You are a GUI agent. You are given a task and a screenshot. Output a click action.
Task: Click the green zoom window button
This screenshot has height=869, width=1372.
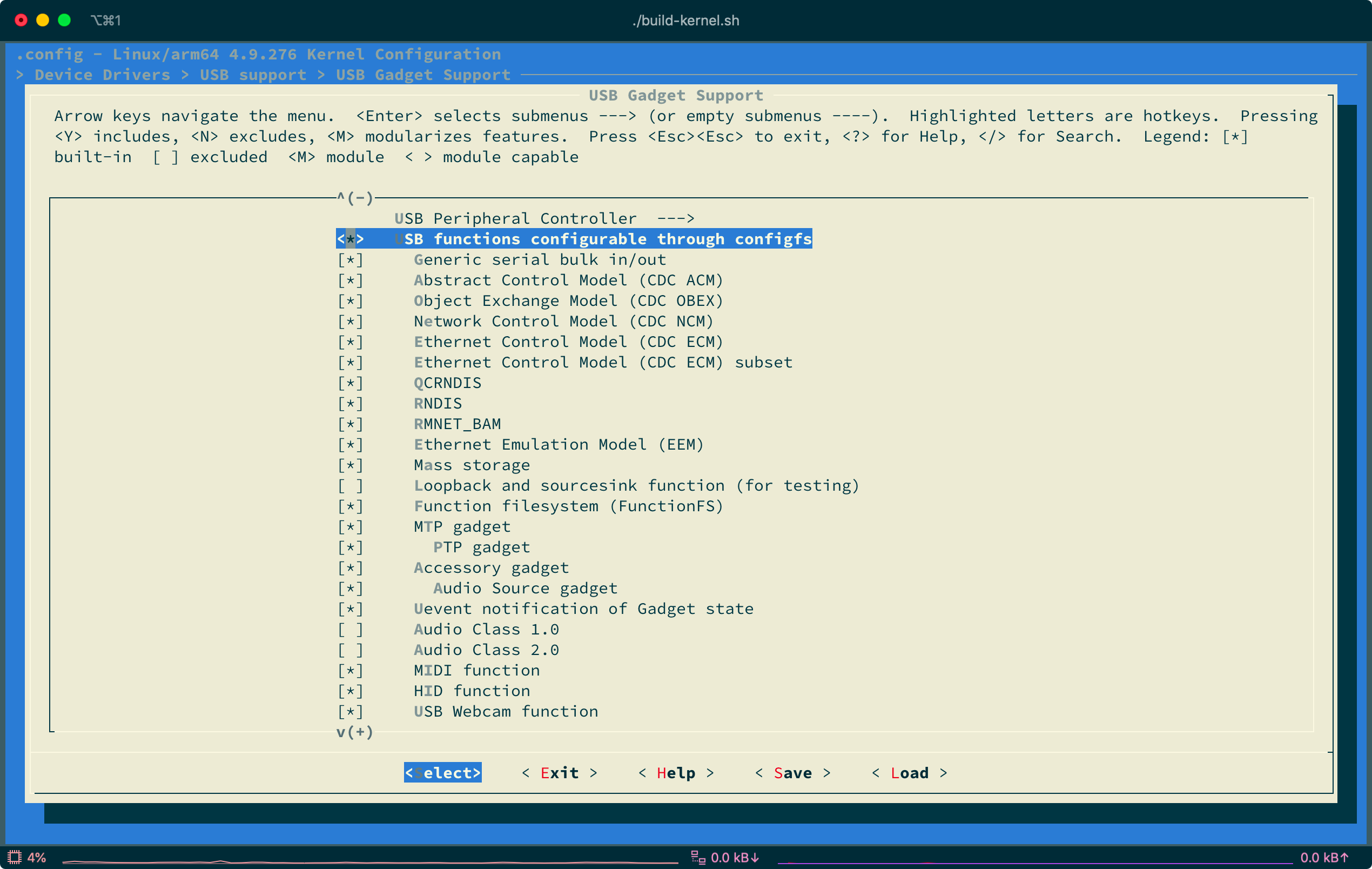pyautogui.click(x=64, y=21)
